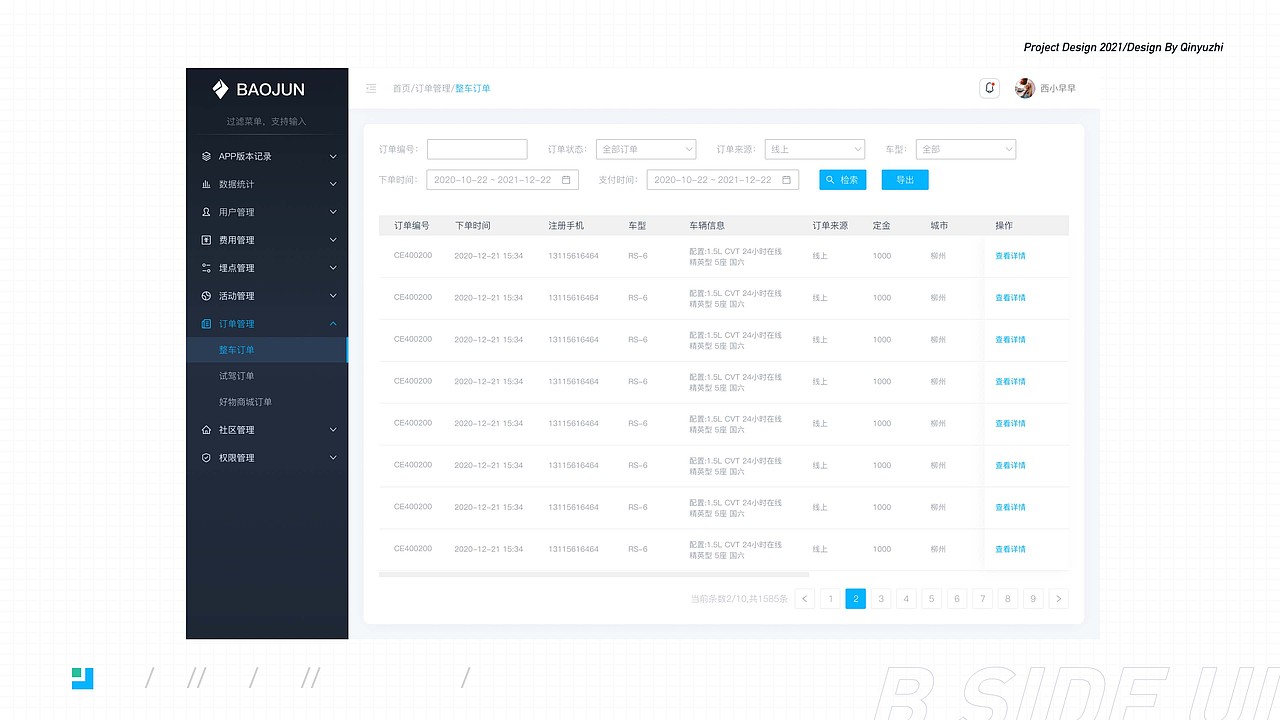Viewport: 1280px width, 720px height.
Task: Click the APP版本记录 layers icon
Action: (206, 156)
